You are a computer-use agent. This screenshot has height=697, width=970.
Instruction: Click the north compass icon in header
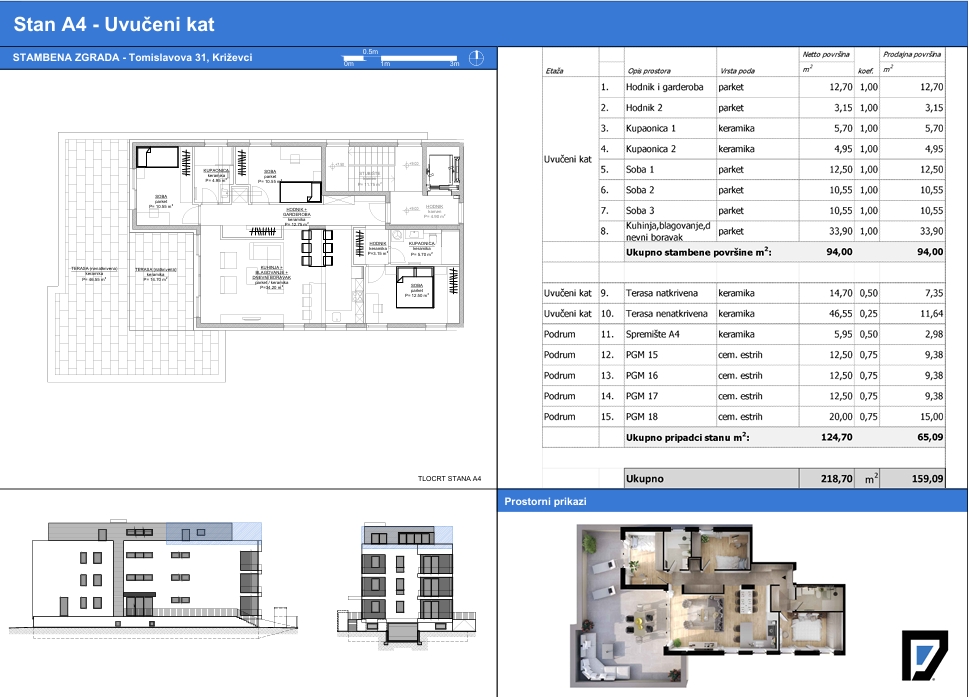pos(476,58)
